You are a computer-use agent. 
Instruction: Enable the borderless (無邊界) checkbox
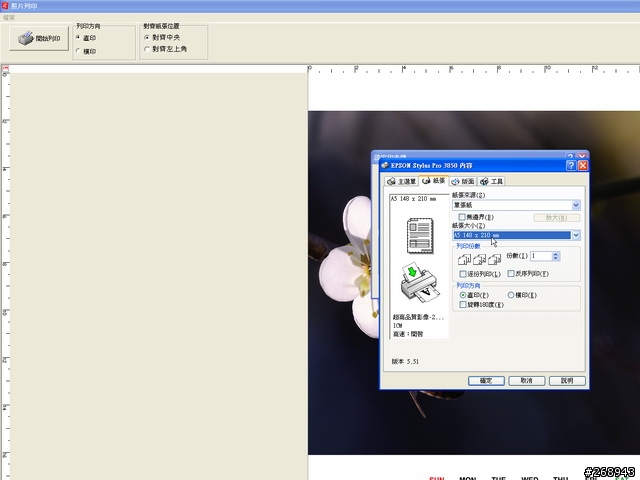(462, 217)
